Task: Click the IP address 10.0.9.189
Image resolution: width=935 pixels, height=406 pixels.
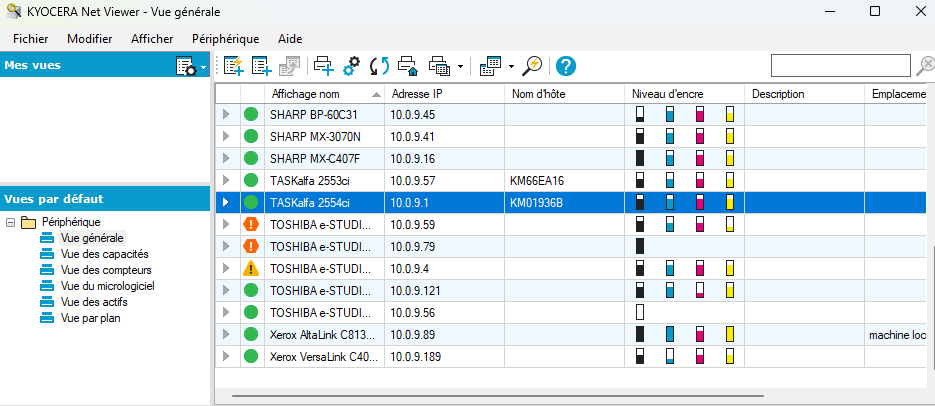Action: (416, 357)
